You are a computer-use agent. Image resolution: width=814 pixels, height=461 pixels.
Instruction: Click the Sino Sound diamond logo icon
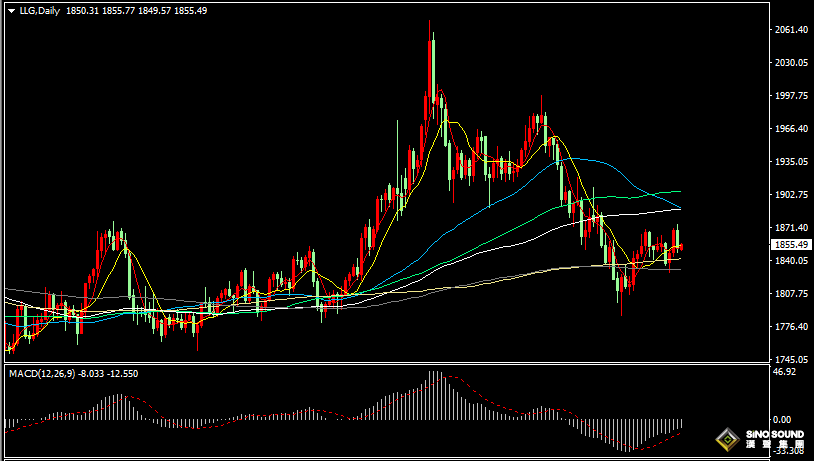(728, 440)
